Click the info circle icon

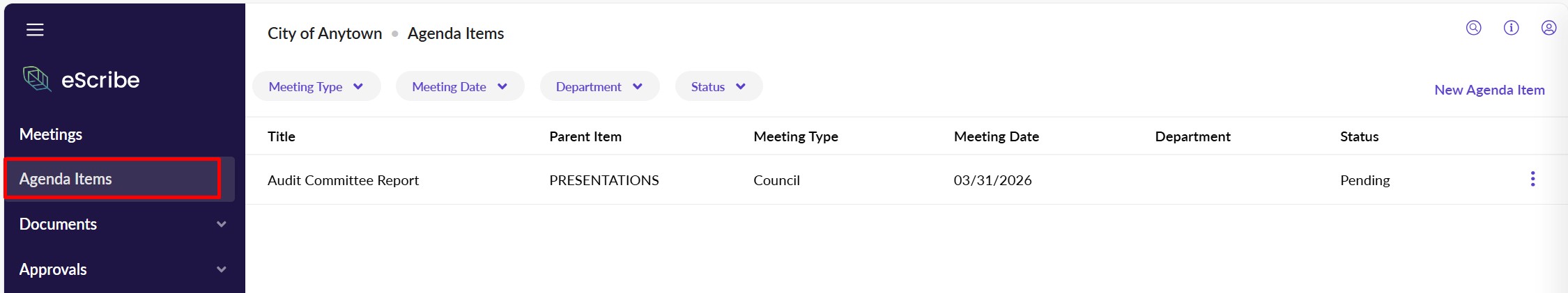tap(1511, 28)
